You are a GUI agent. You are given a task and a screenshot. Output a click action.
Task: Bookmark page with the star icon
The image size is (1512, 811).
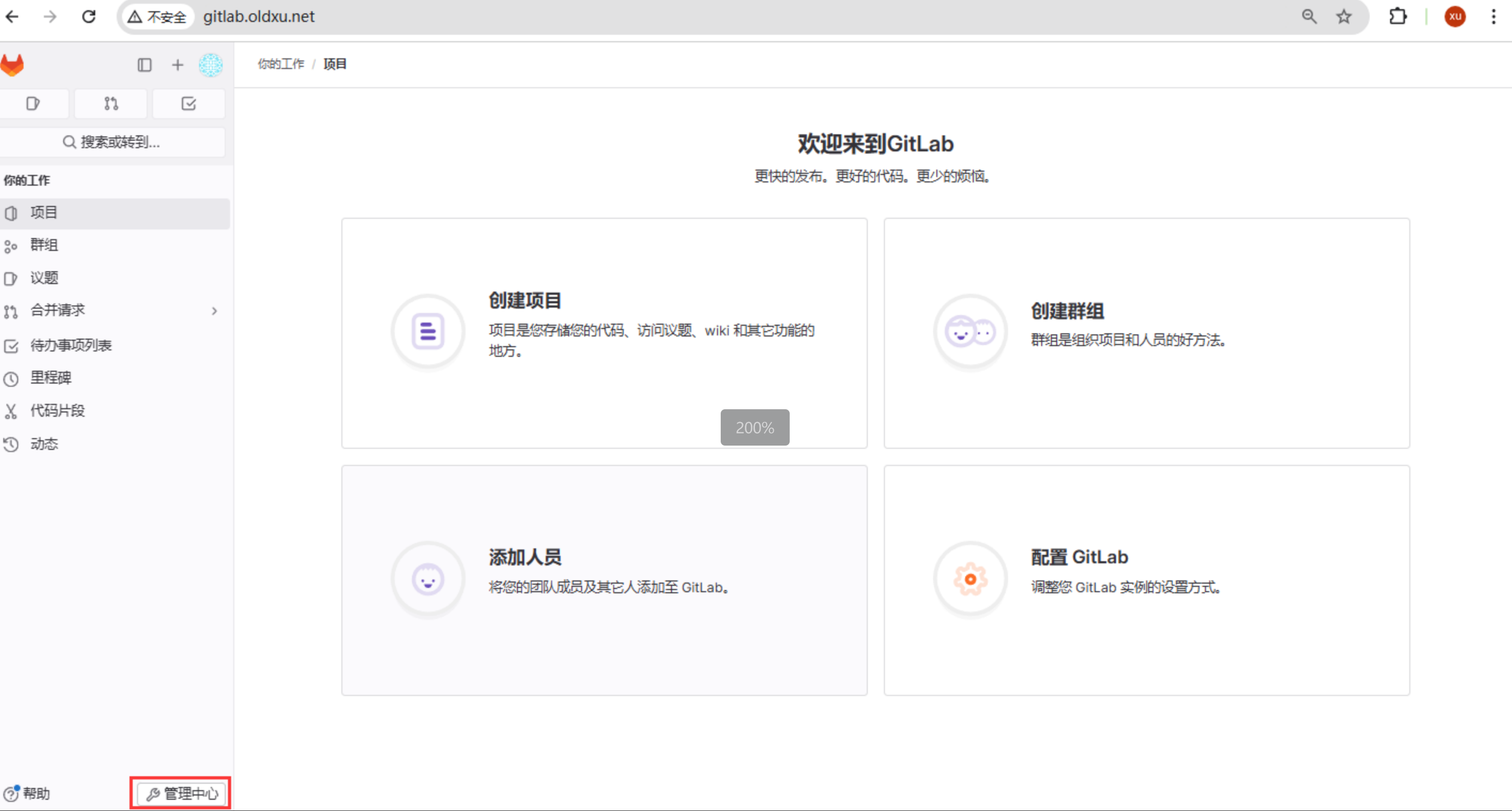point(1343,17)
